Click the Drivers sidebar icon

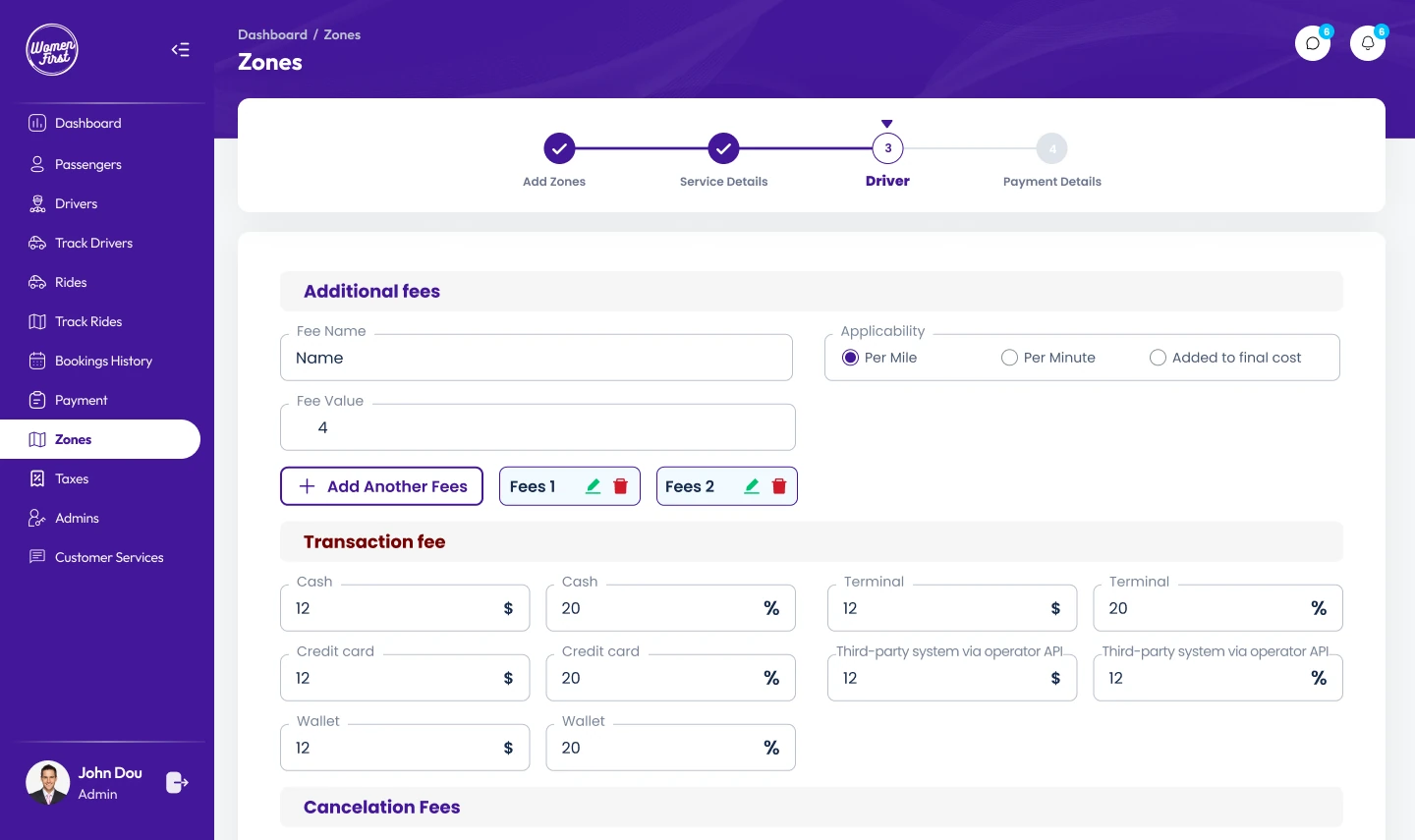pyautogui.click(x=37, y=203)
